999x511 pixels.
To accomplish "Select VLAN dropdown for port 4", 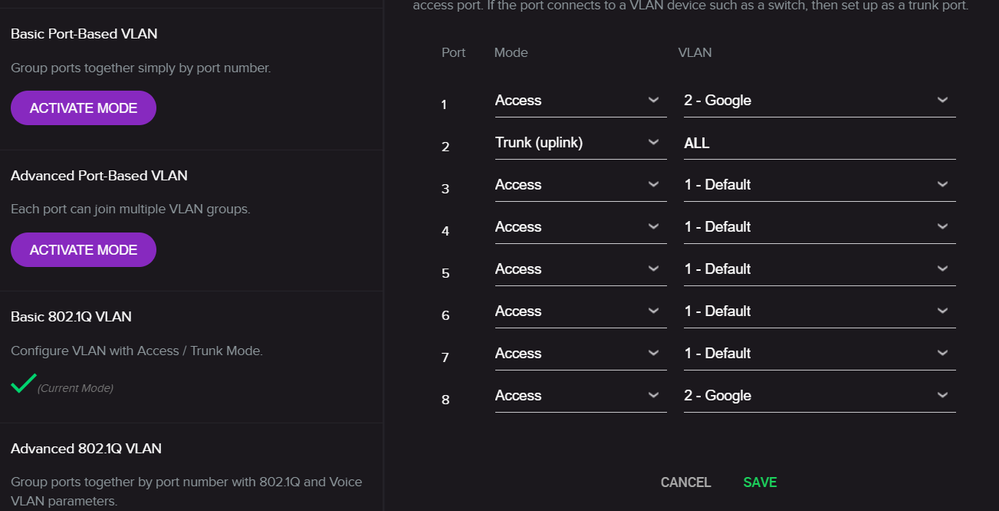I will [x=819, y=227].
